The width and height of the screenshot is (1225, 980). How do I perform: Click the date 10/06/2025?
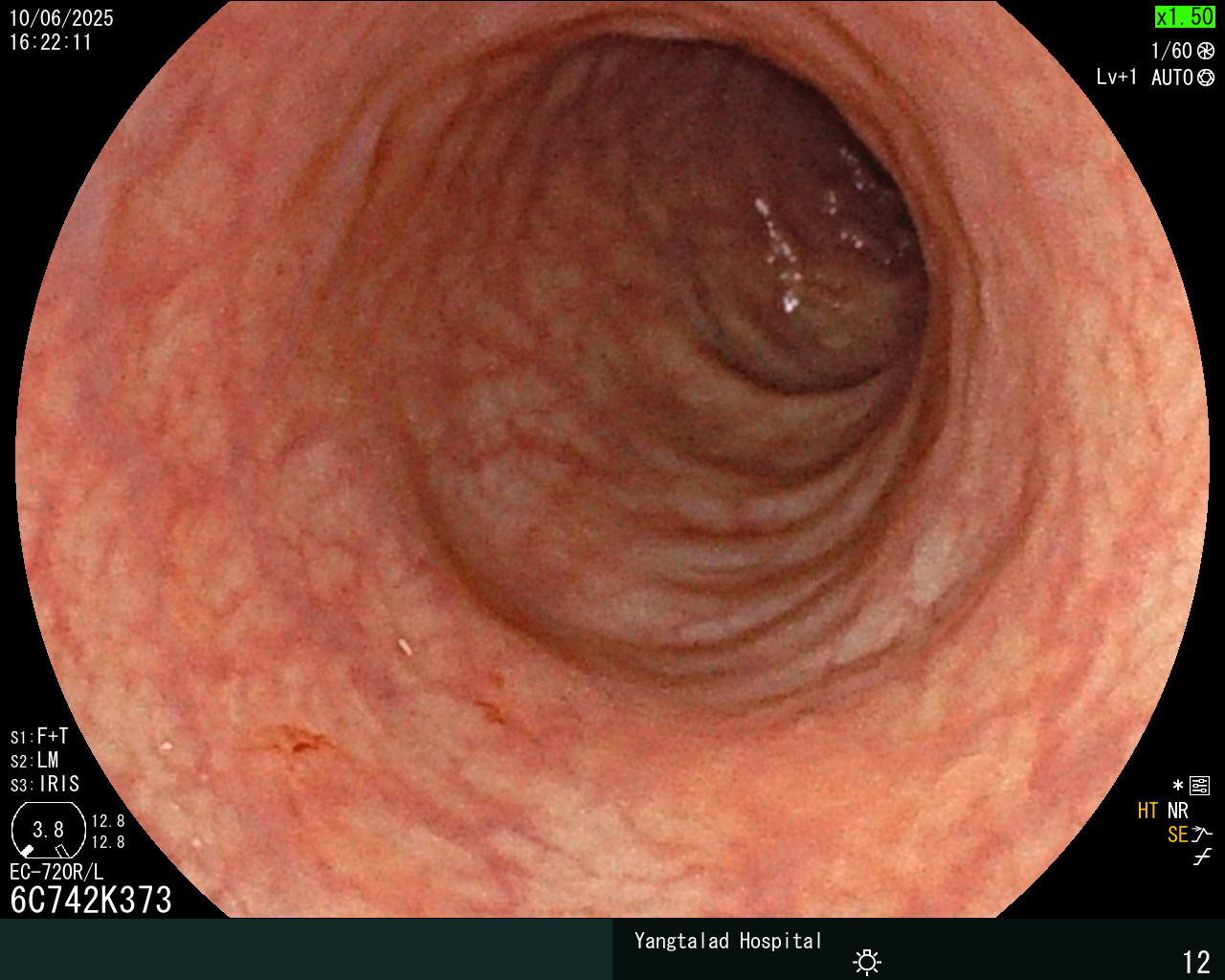coord(61,18)
